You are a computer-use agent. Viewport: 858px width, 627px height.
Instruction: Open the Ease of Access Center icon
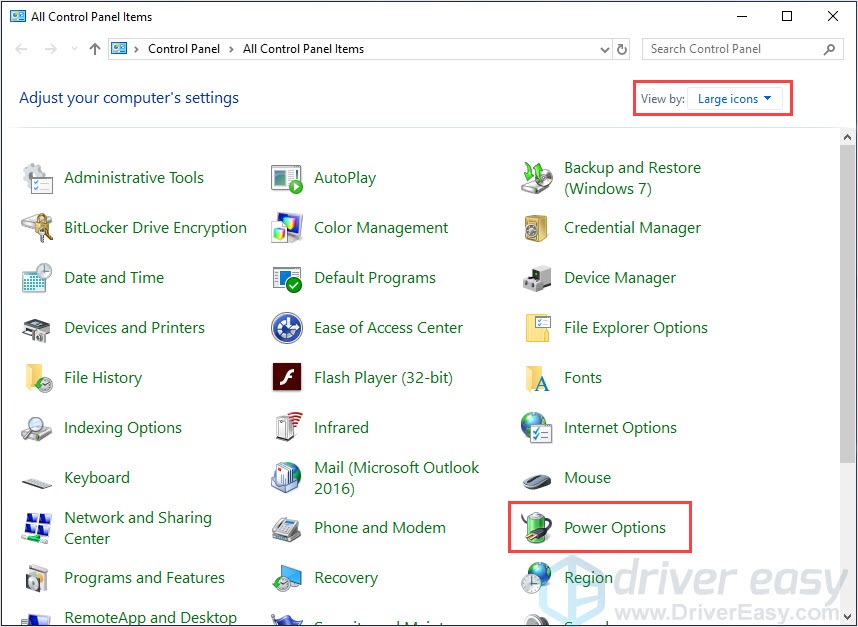pyautogui.click(x=287, y=328)
